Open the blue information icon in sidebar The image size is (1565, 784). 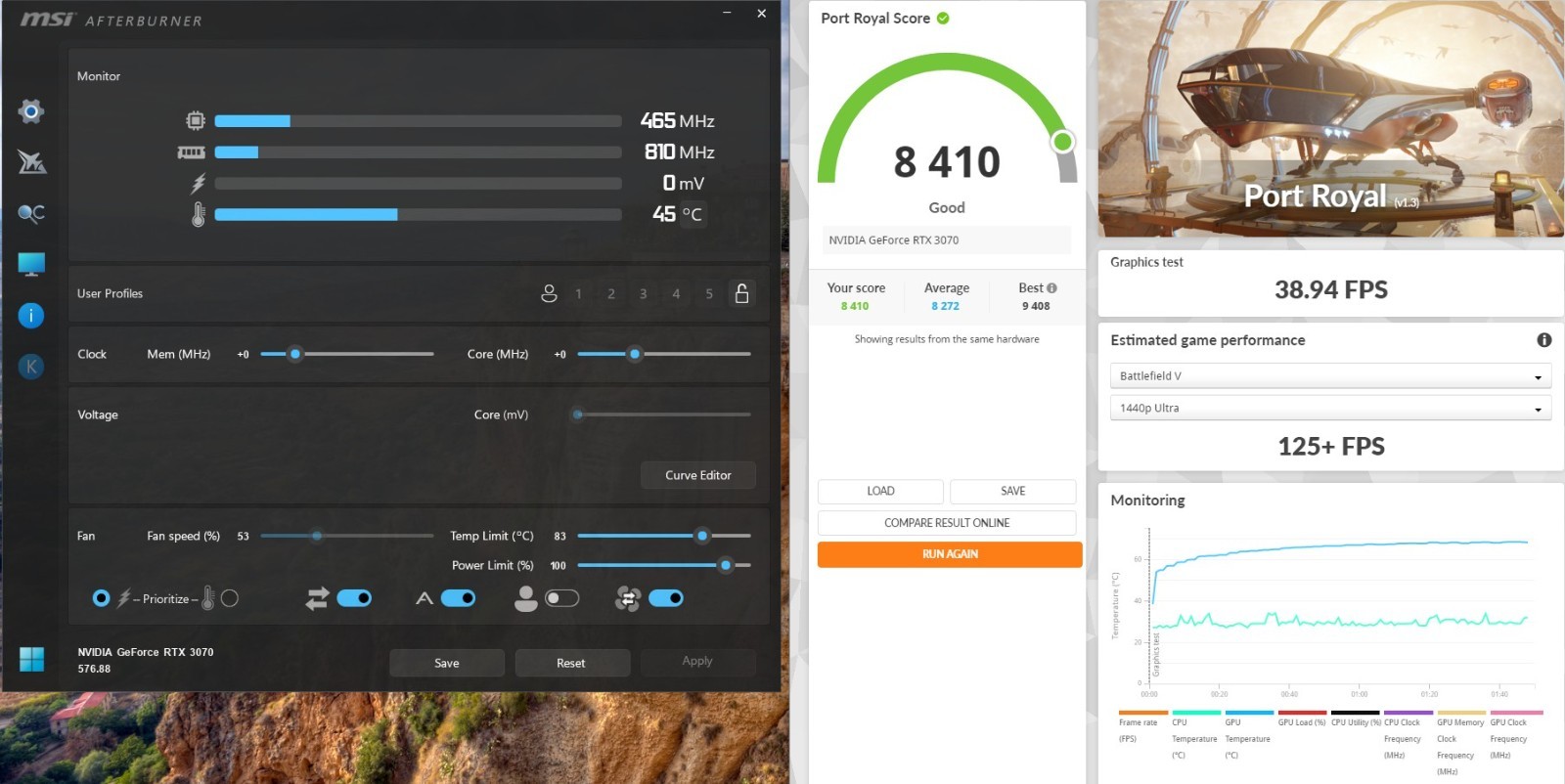pyautogui.click(x=31, y=315)
